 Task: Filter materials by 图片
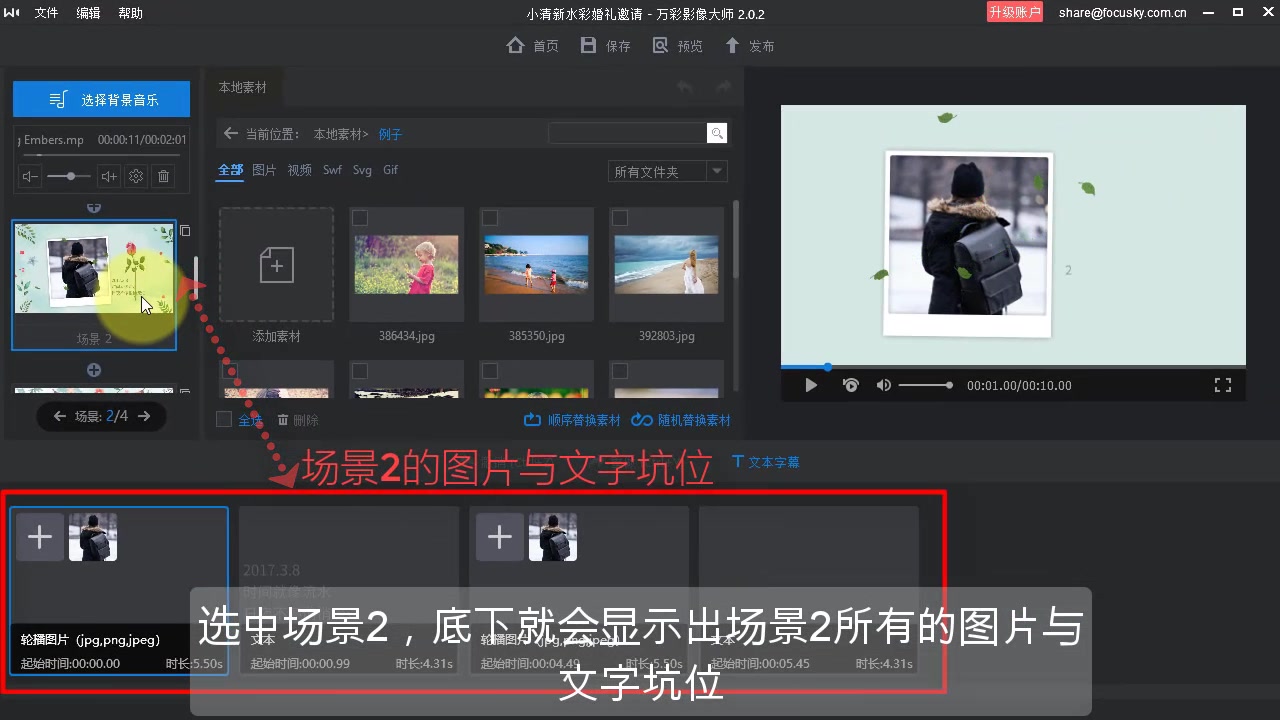tap(264, 170)
